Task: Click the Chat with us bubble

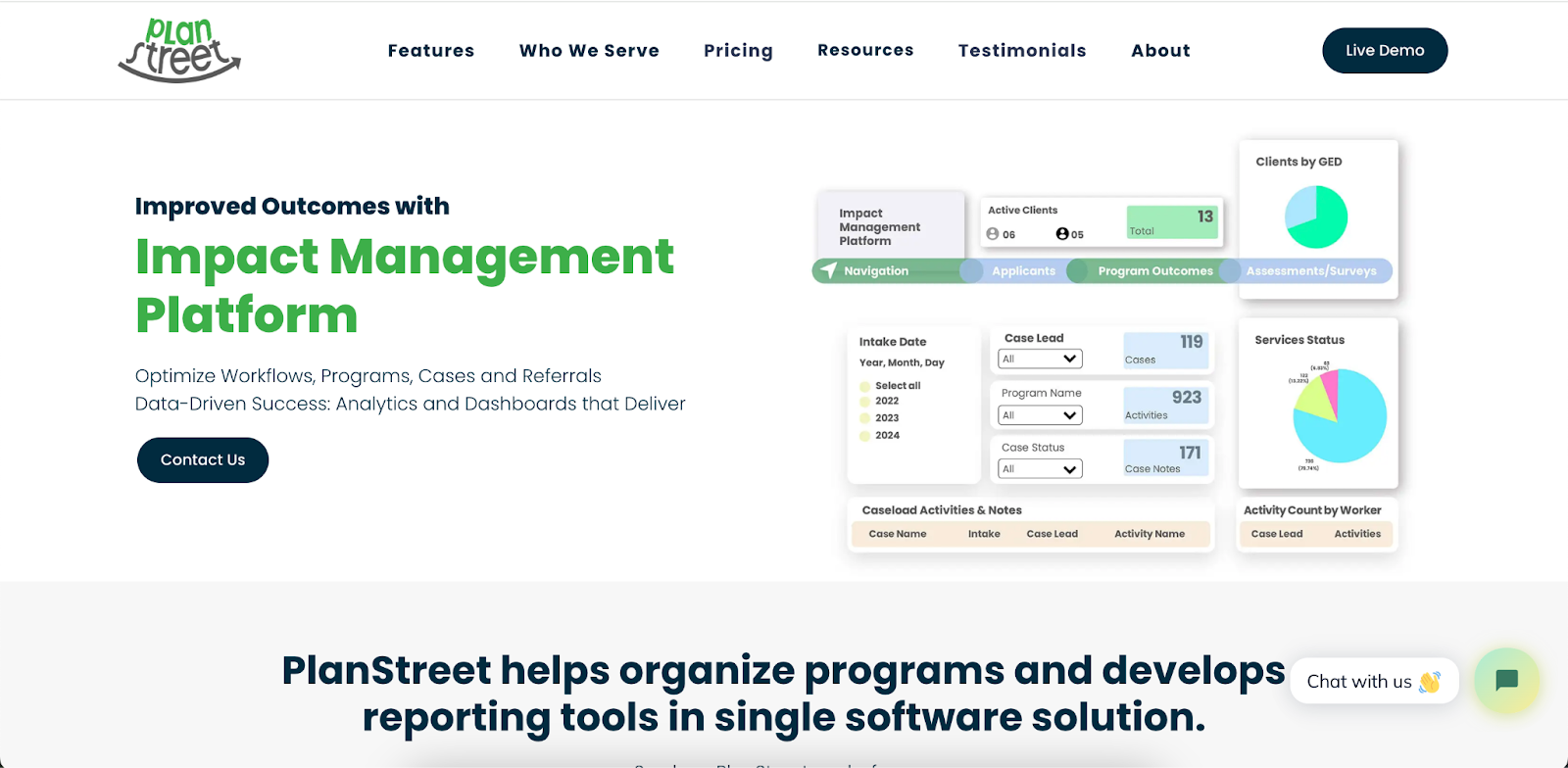Action: 1375,681
